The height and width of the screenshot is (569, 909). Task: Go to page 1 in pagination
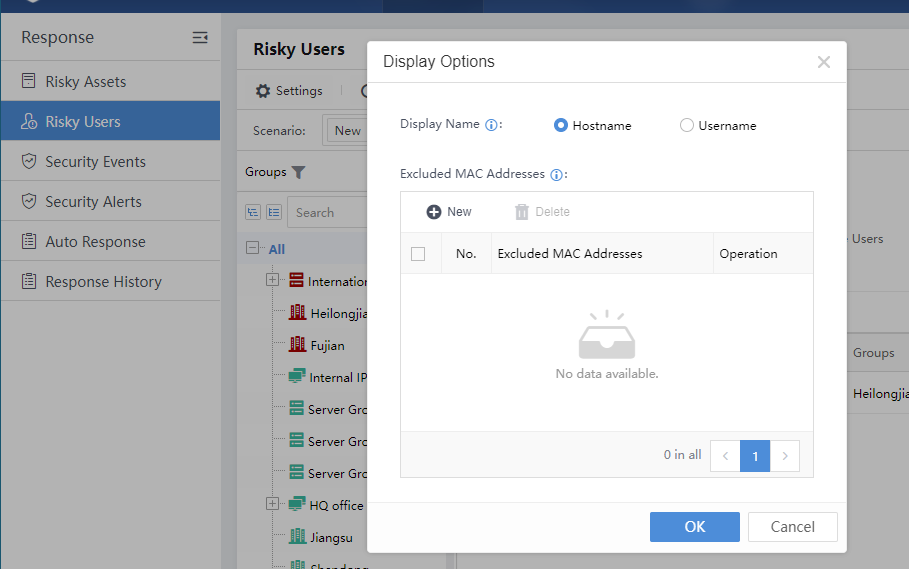[755, 456]
